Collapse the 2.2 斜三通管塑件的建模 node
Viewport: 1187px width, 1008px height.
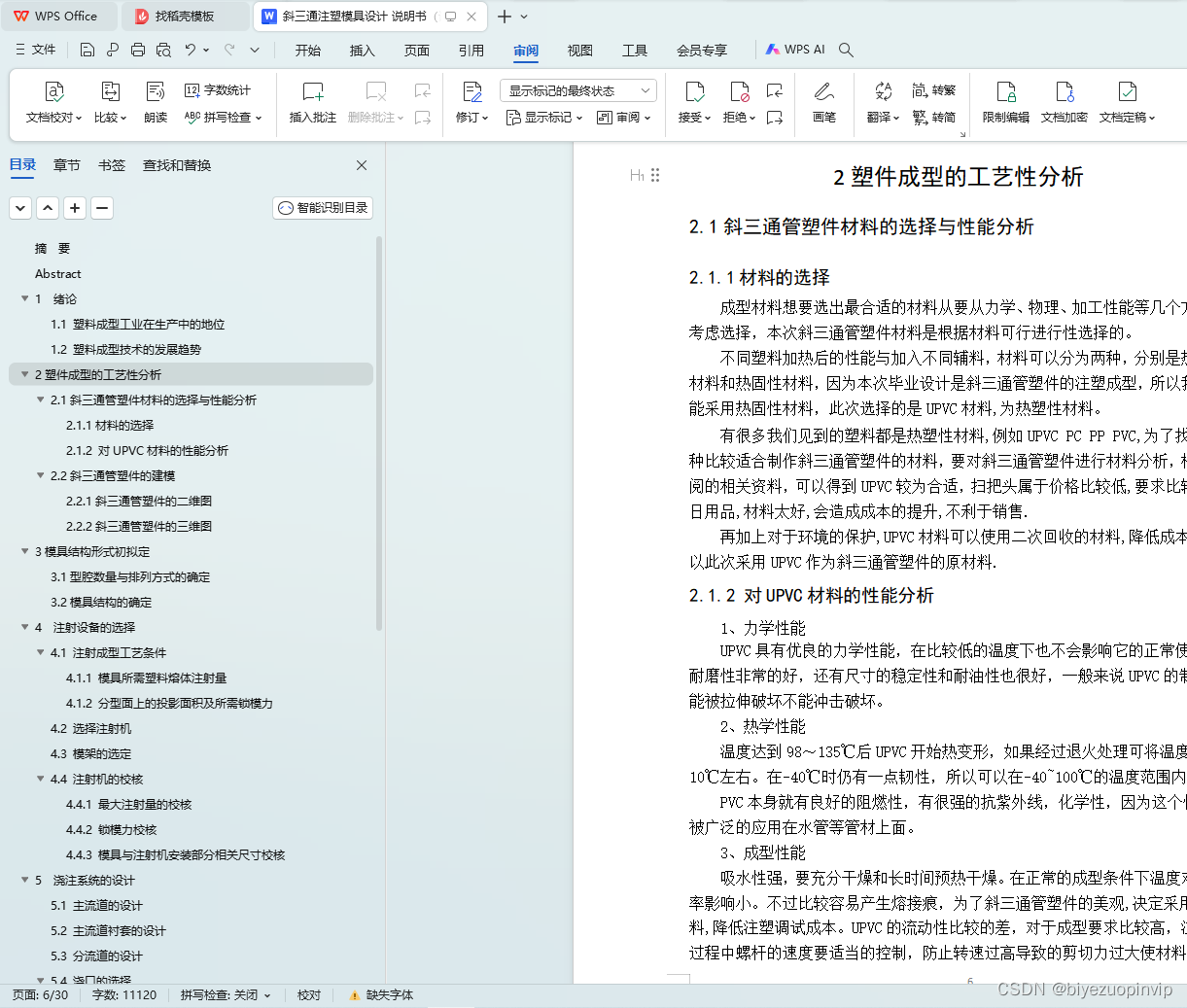pos(41,476)
